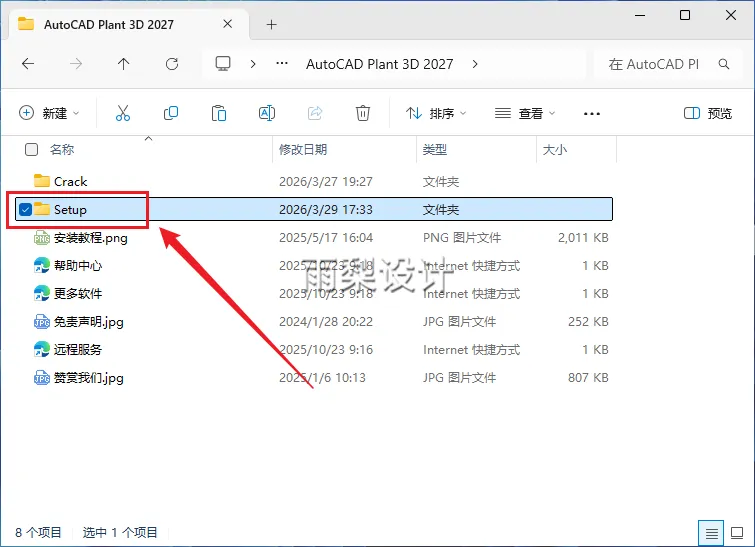Click the search magnifier icon
Image resolution: width=755 pixels, height=547 pixels.
724,64
